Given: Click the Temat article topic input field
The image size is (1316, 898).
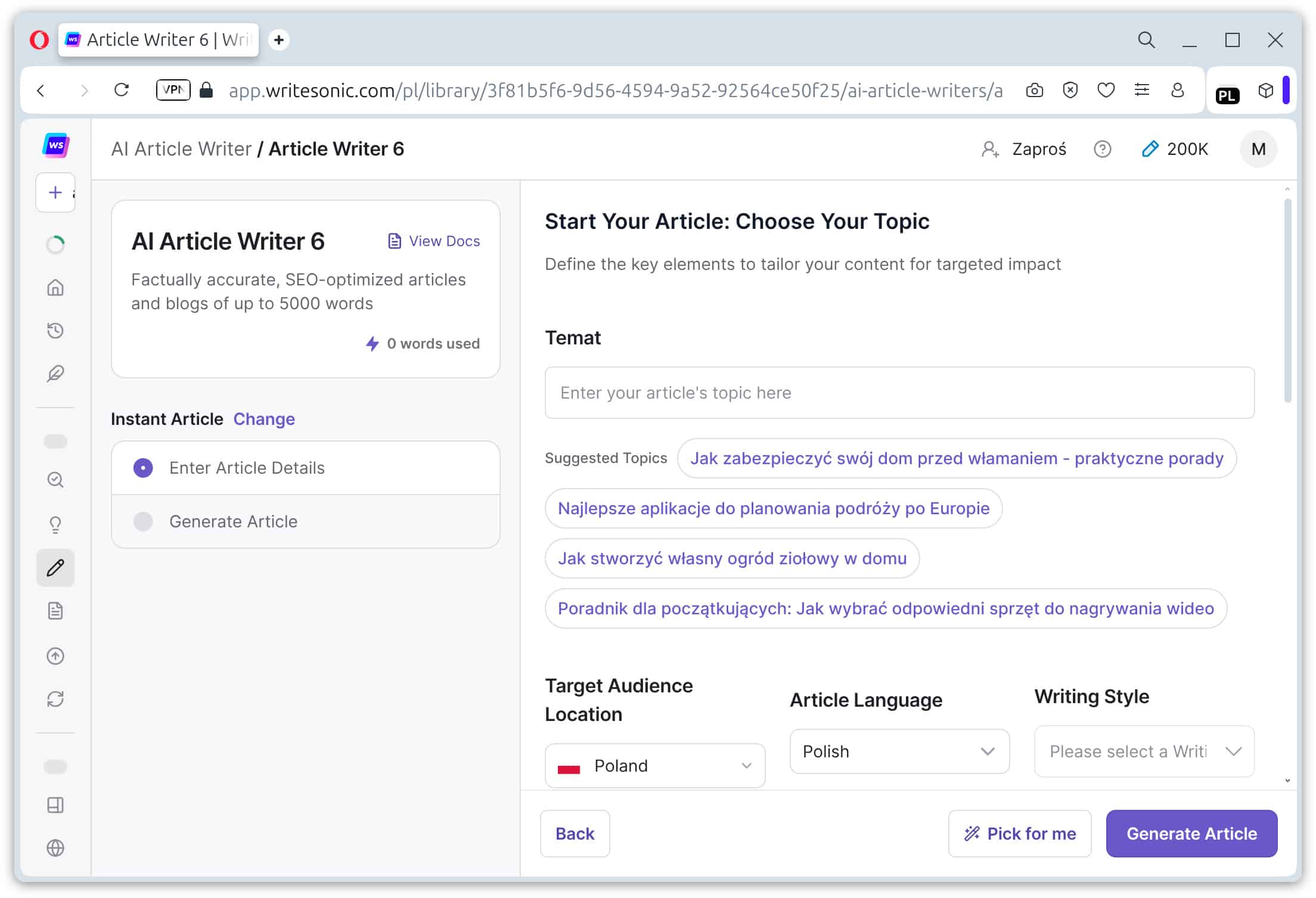Looking at the screenshot, I should coord(899,393).
